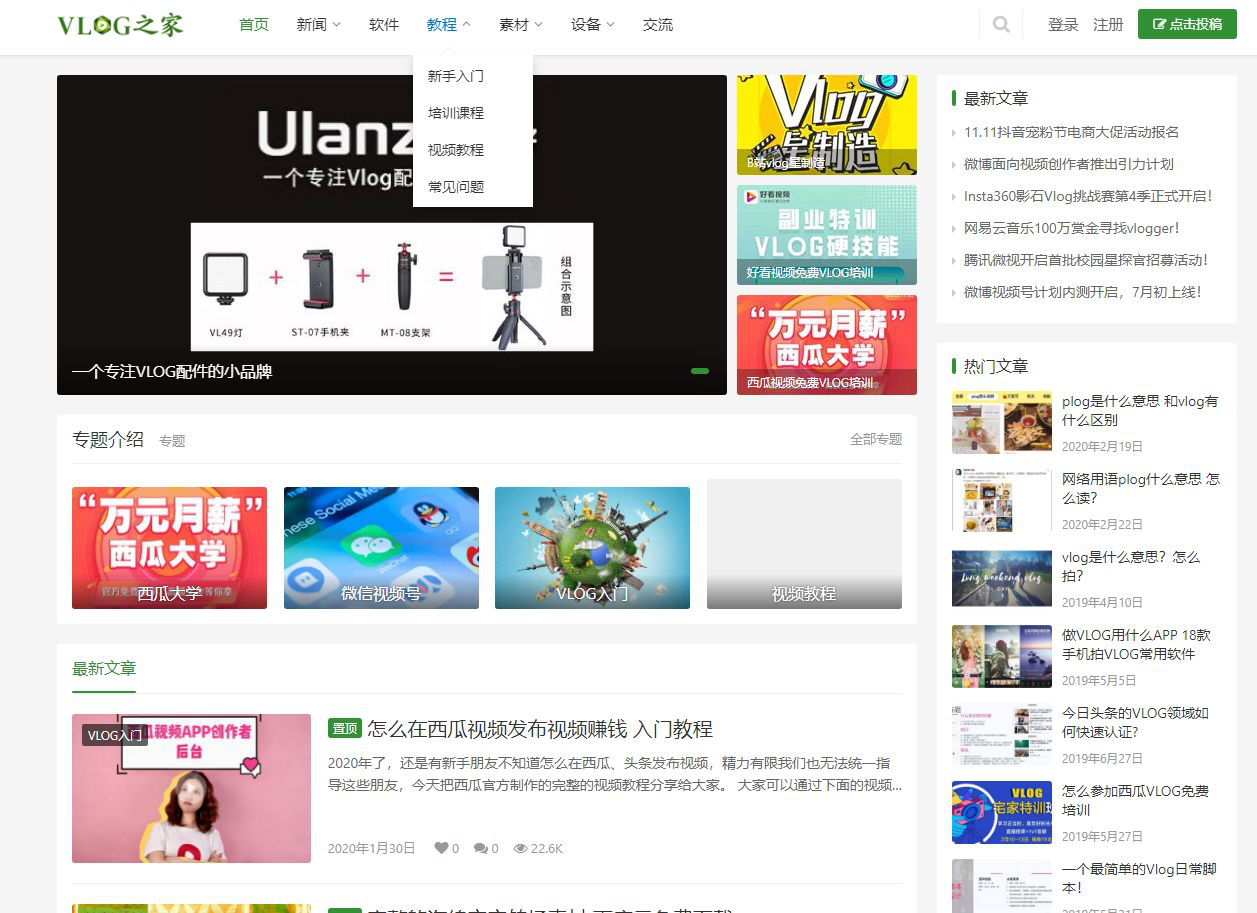Click the VLOG之家 site logo
This screenshot has width=1257, height=913.
[121, 25]
